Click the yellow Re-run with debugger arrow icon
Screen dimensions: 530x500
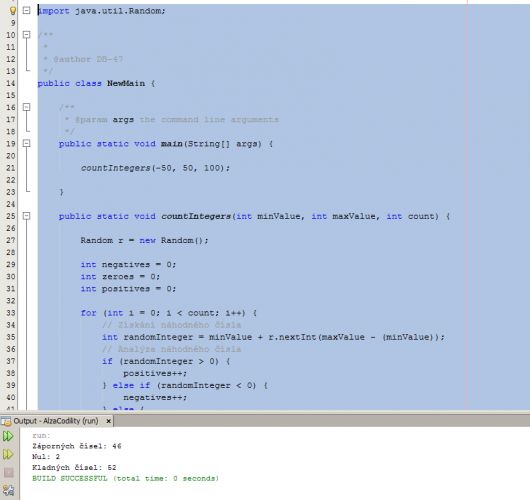point(8,454)
